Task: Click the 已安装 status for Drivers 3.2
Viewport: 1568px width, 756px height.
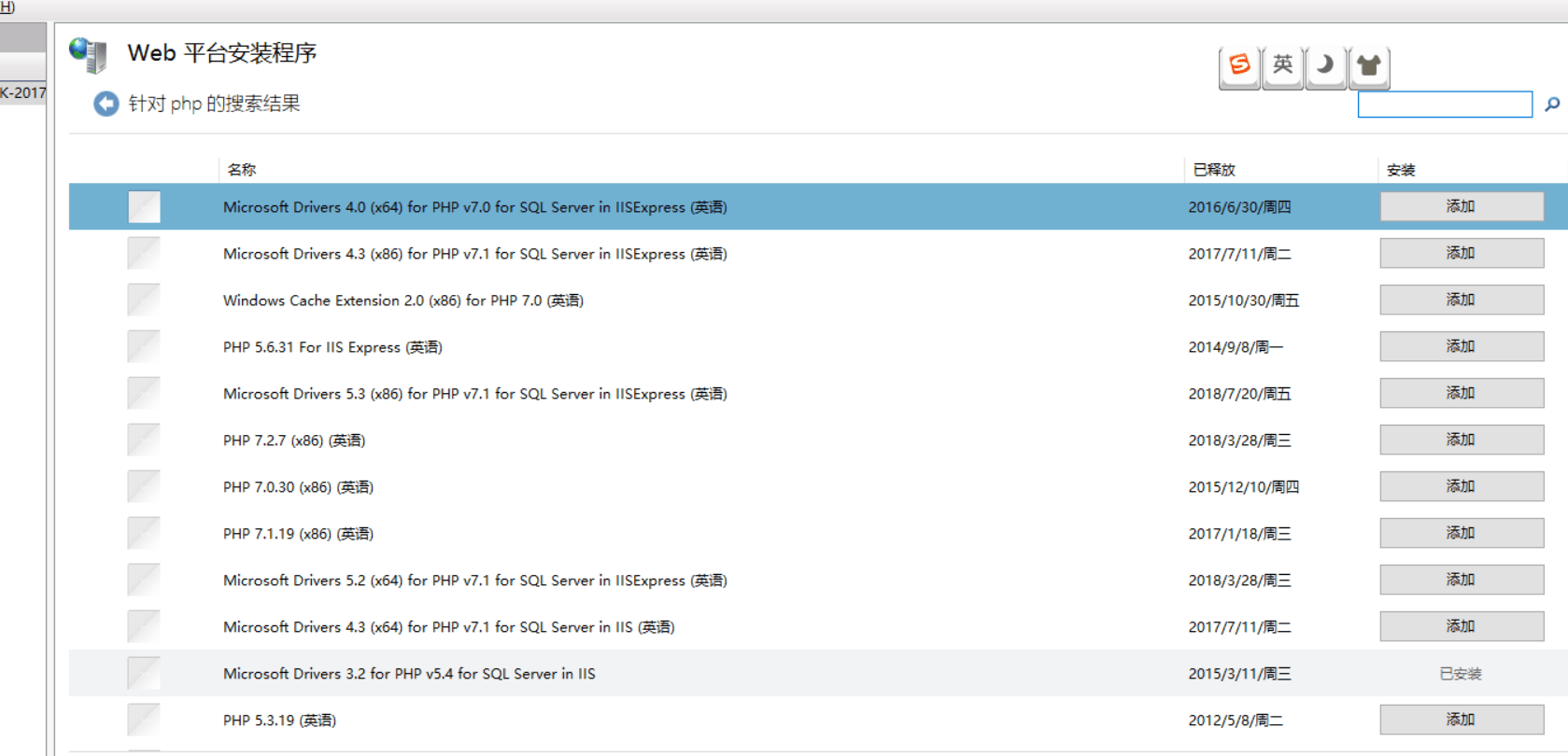Action: click(x=1461, y=674)
